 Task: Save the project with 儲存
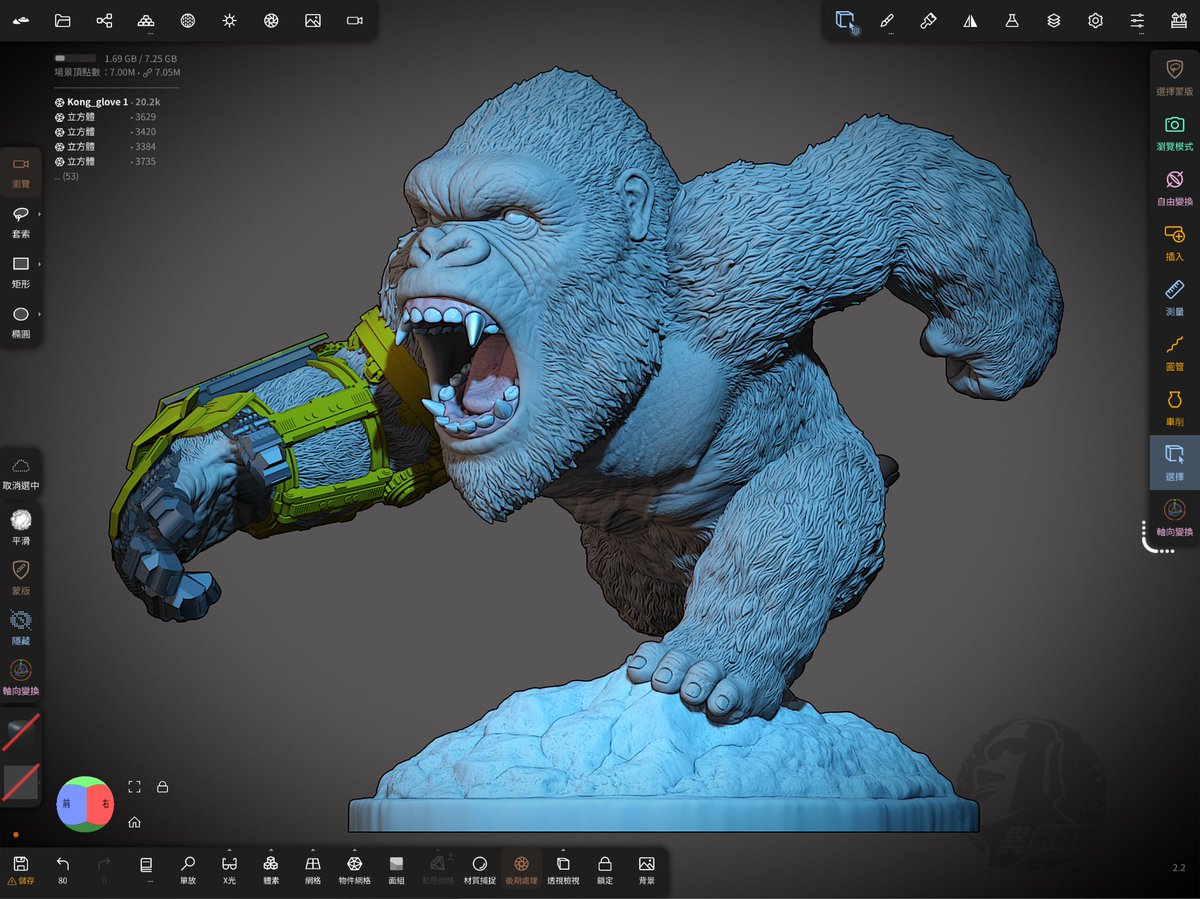[x=21, y=869]
